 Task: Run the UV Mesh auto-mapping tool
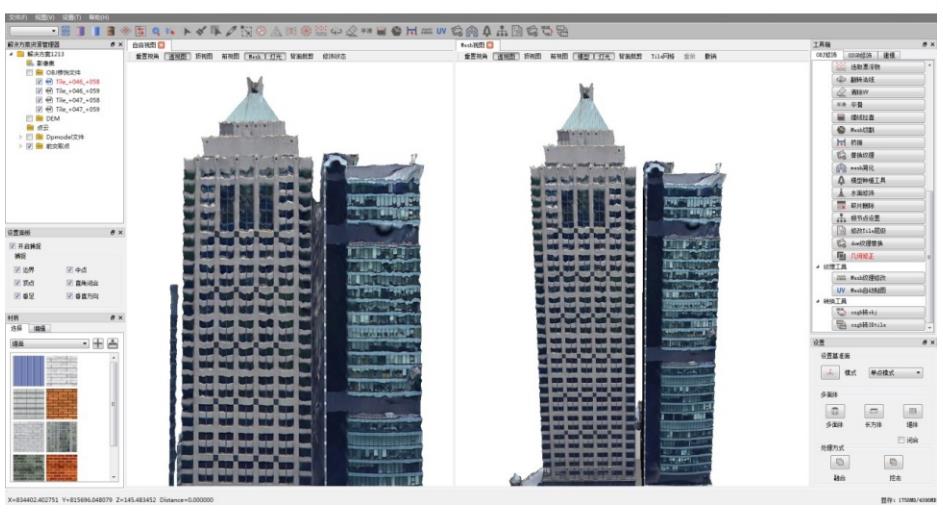(879, 291)
